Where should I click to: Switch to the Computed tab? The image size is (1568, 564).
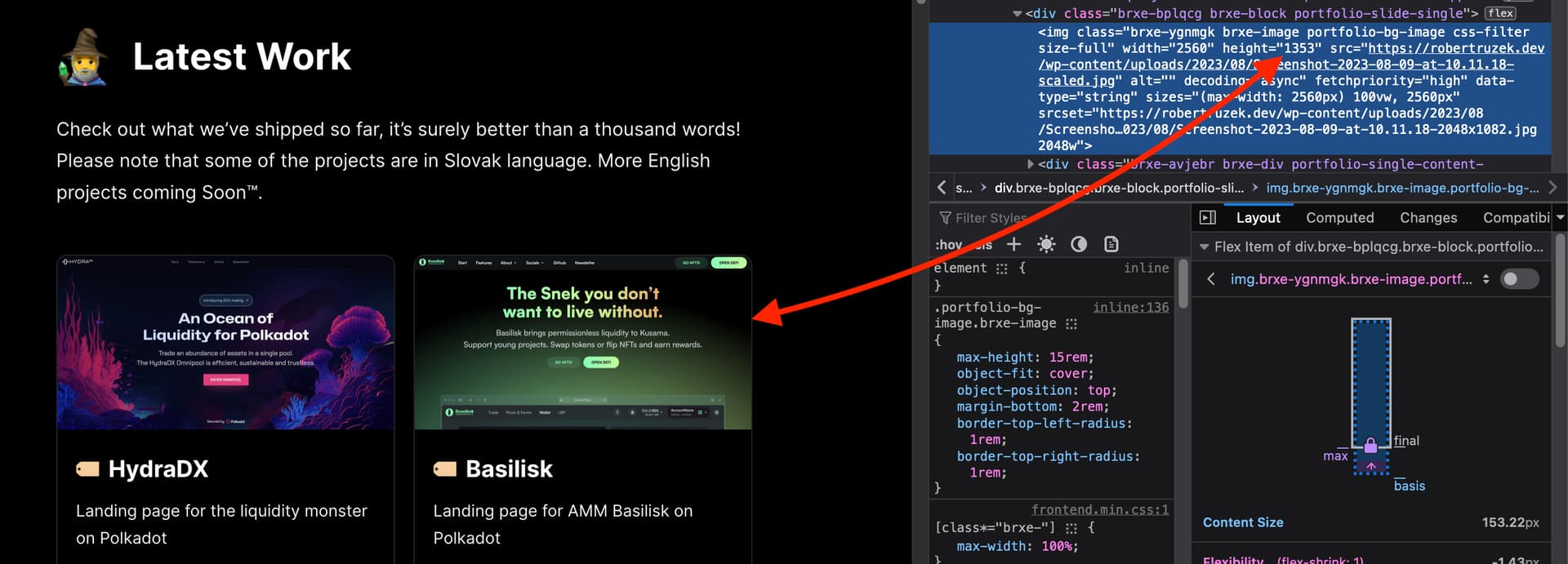[x=1339, y=218]
